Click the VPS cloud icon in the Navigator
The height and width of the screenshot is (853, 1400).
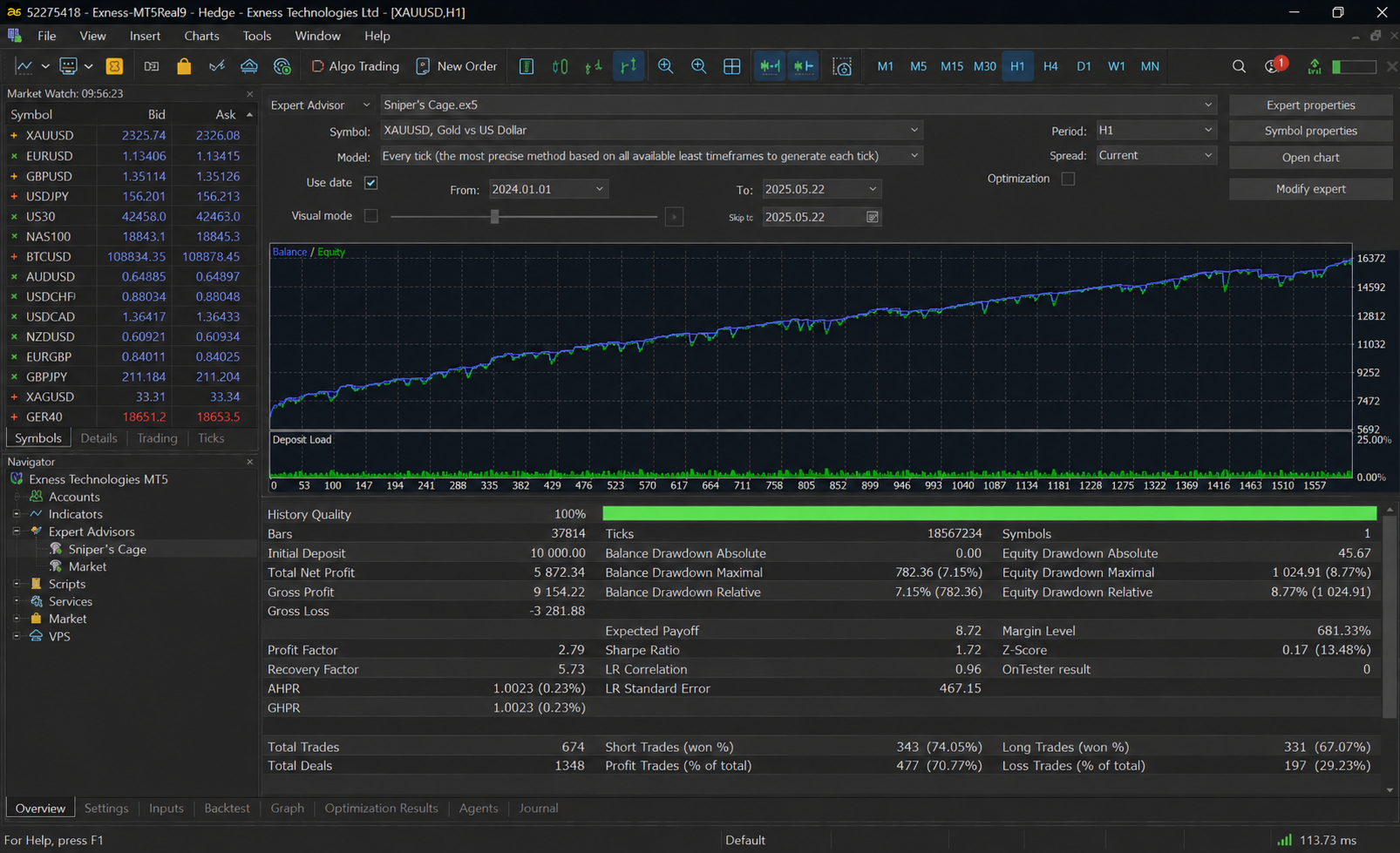36,636
